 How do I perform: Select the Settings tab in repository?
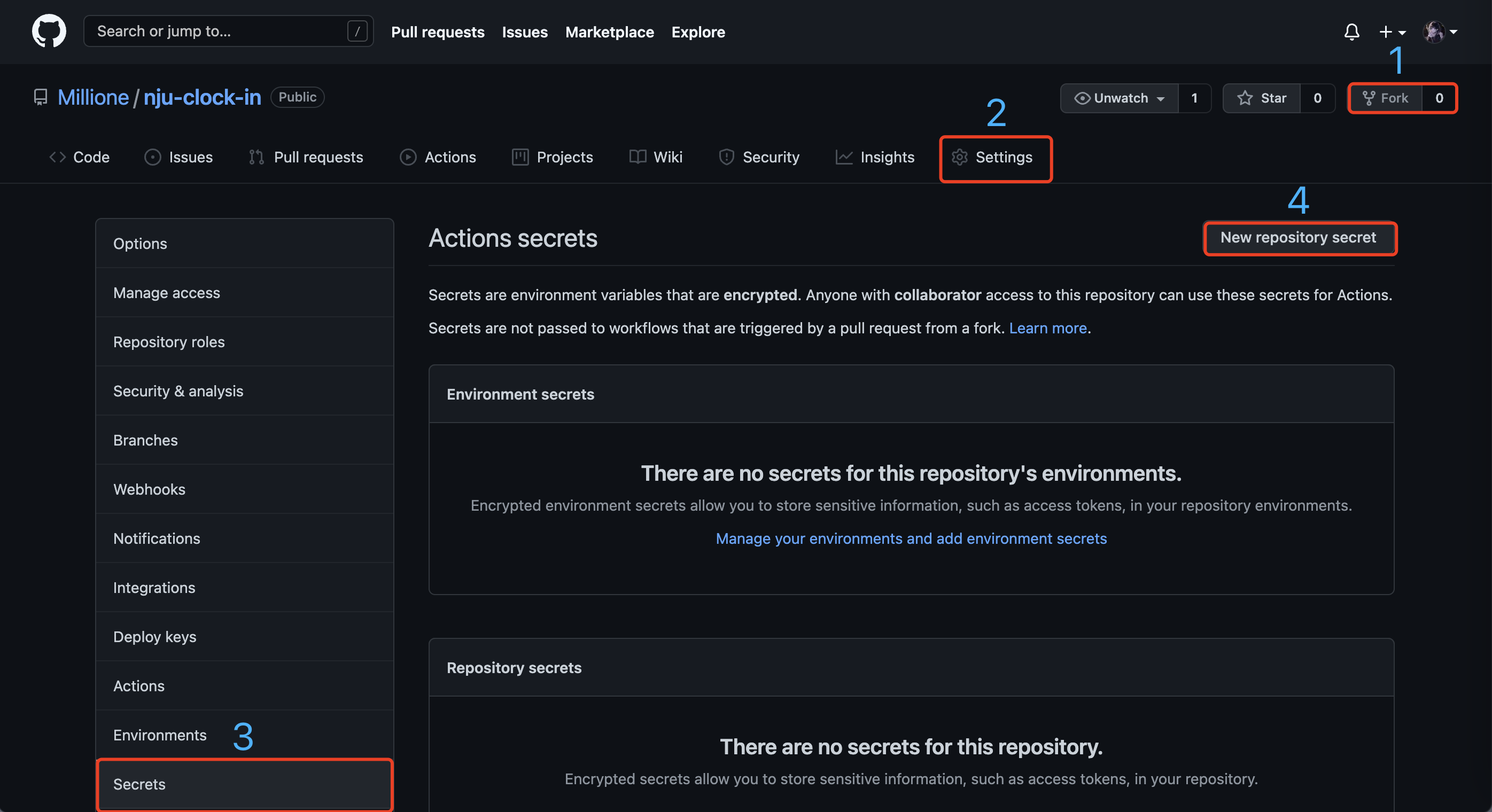tap(994, 156)
